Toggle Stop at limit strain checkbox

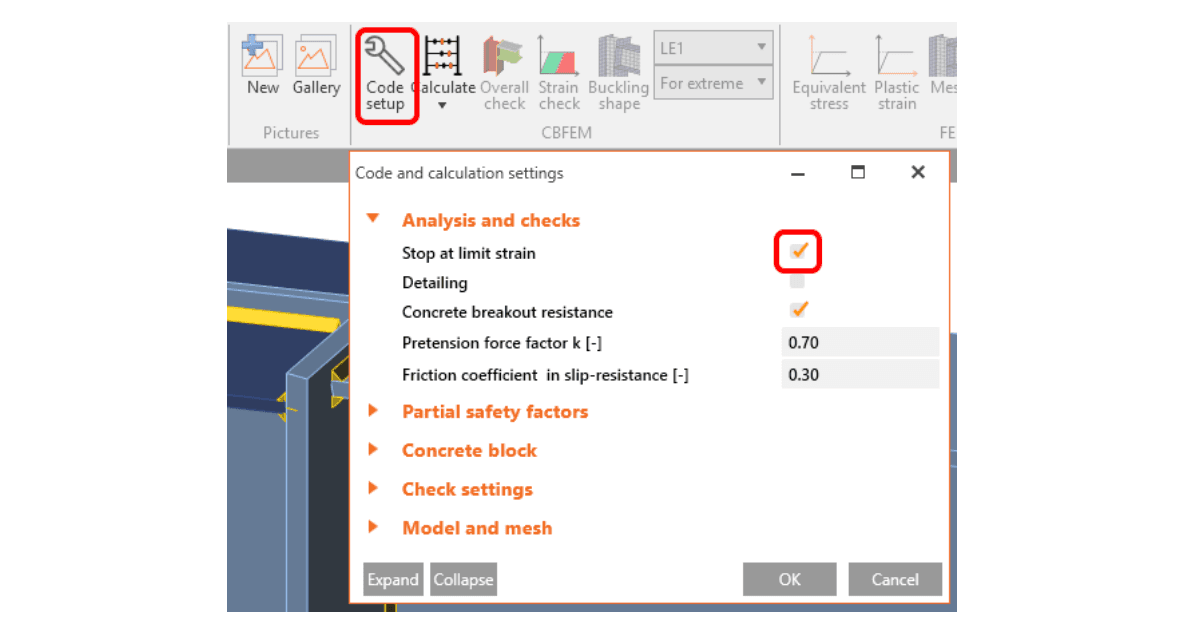(799, 251)
